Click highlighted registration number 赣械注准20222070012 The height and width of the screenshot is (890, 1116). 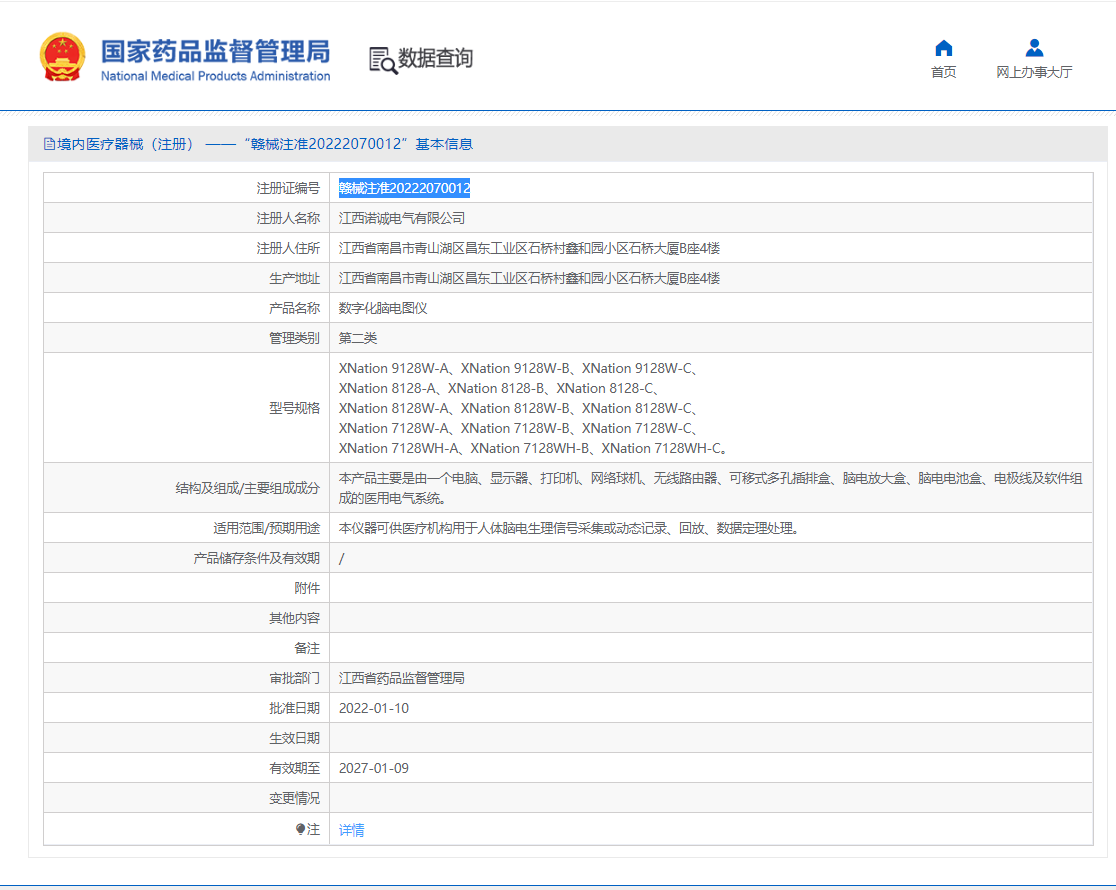(x=404, y=188)
